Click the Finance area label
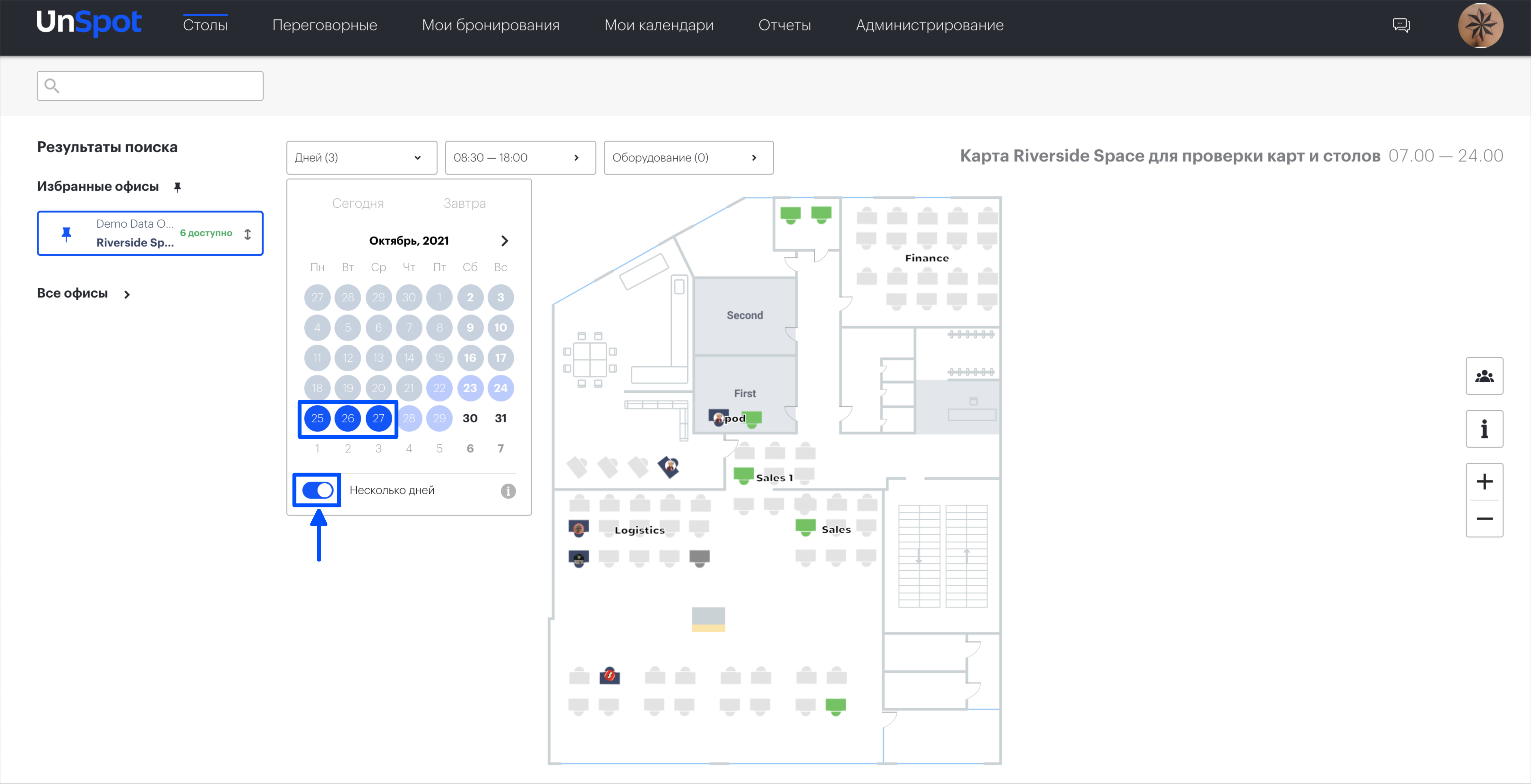Screen dimensions: 1531x784 927,258
